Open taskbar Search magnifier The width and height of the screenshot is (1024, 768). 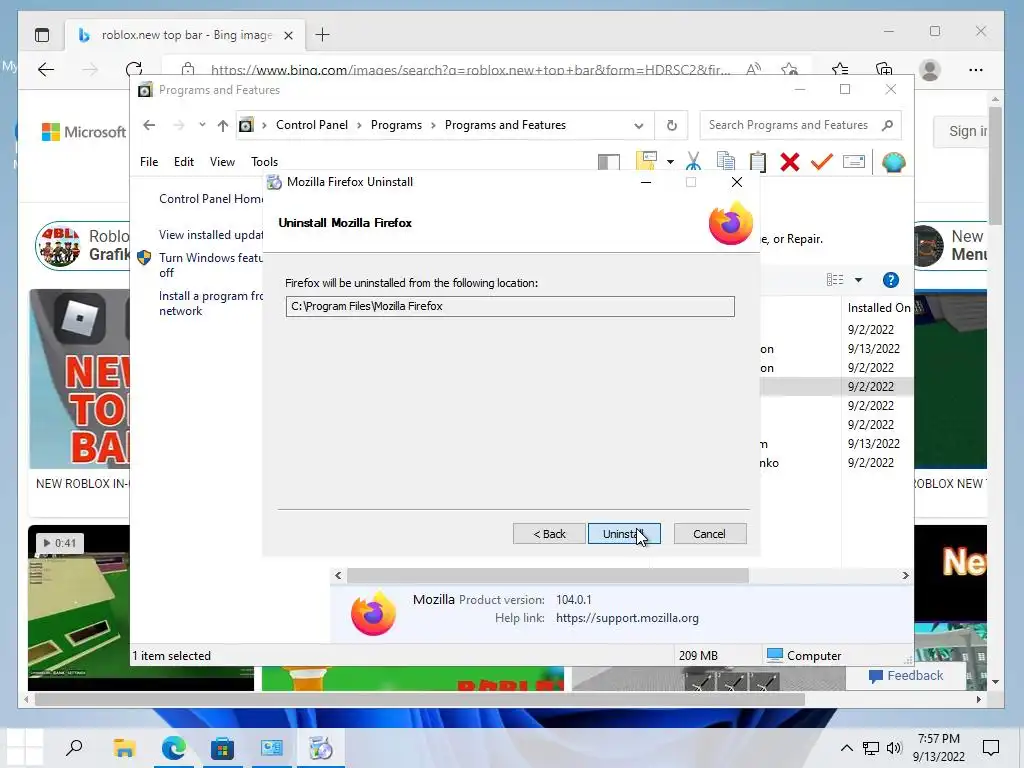coord(74,748)
